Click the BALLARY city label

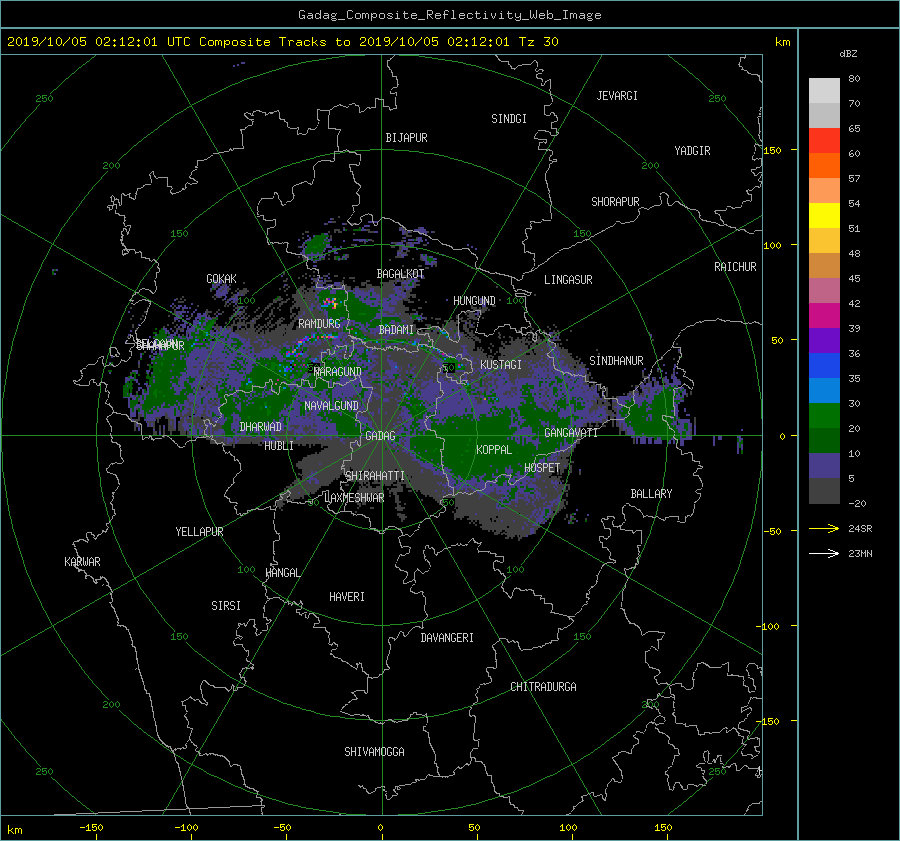click(651, 494)
